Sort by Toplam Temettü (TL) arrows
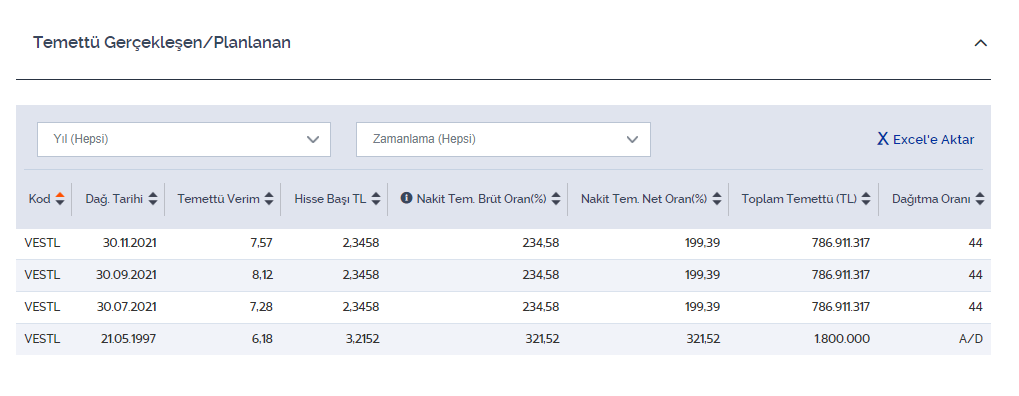Screen dimensions: 1019x396 pos(866,199)
